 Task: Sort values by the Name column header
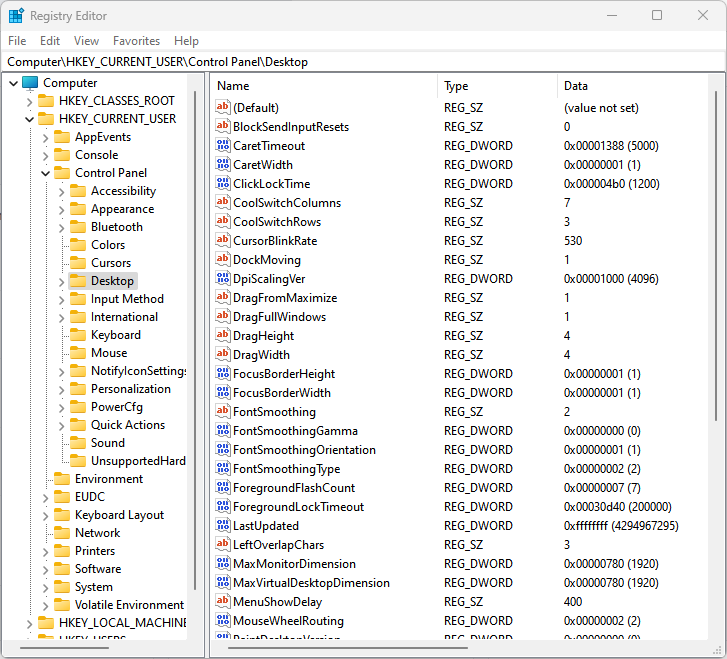pyautogui.click(x=324, y=86)
